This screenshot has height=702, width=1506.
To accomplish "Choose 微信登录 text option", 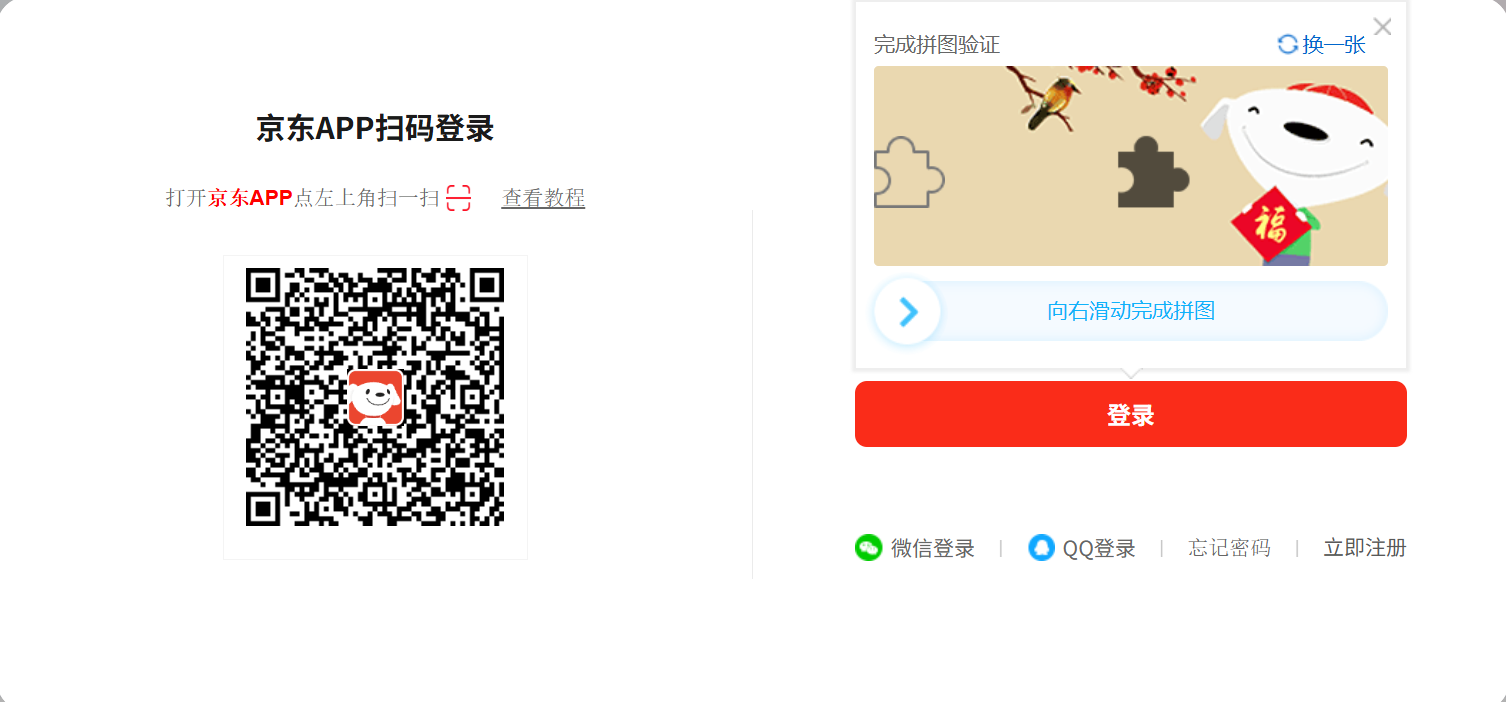I will coord(933,548).
